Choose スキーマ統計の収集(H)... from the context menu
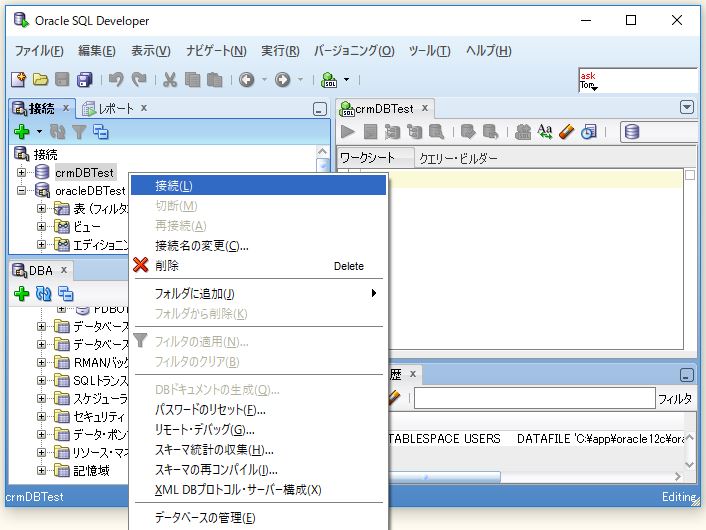The height and width of the screenshot is (530, 706). click(258, 449)
